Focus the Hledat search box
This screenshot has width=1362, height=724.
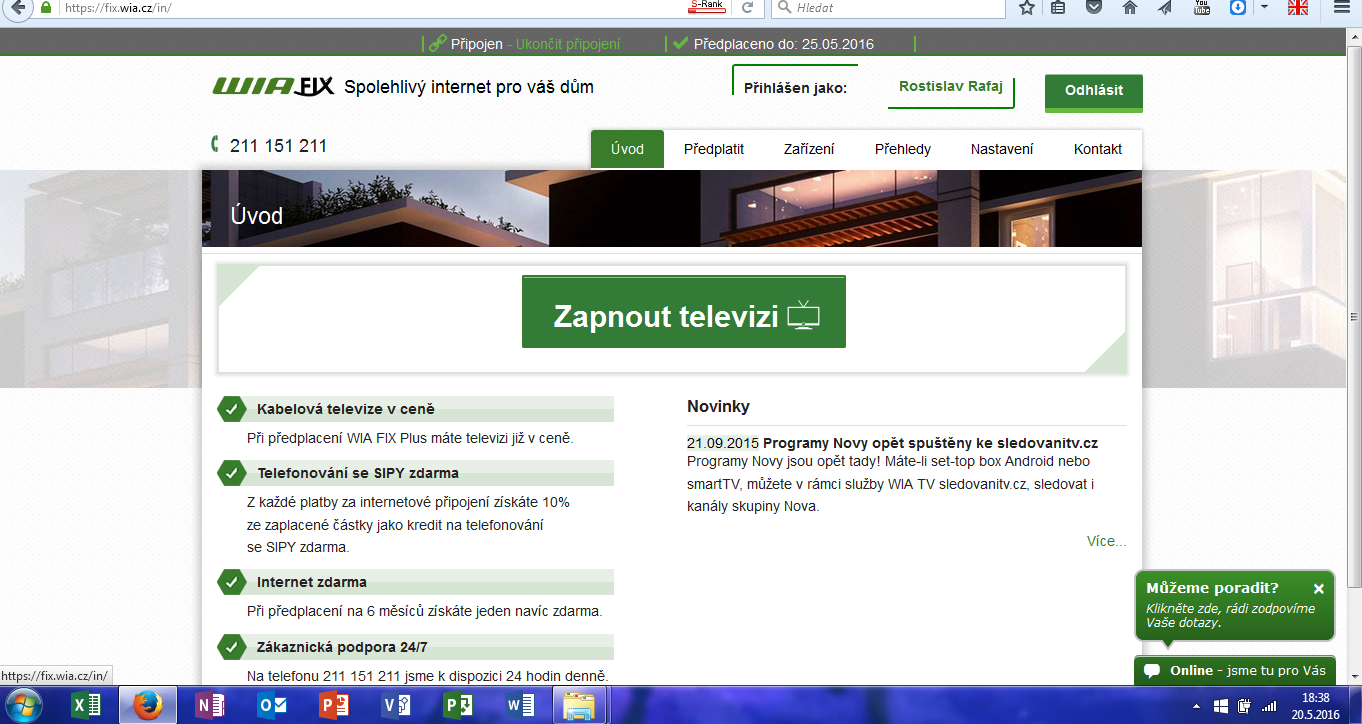click(889, 8)
